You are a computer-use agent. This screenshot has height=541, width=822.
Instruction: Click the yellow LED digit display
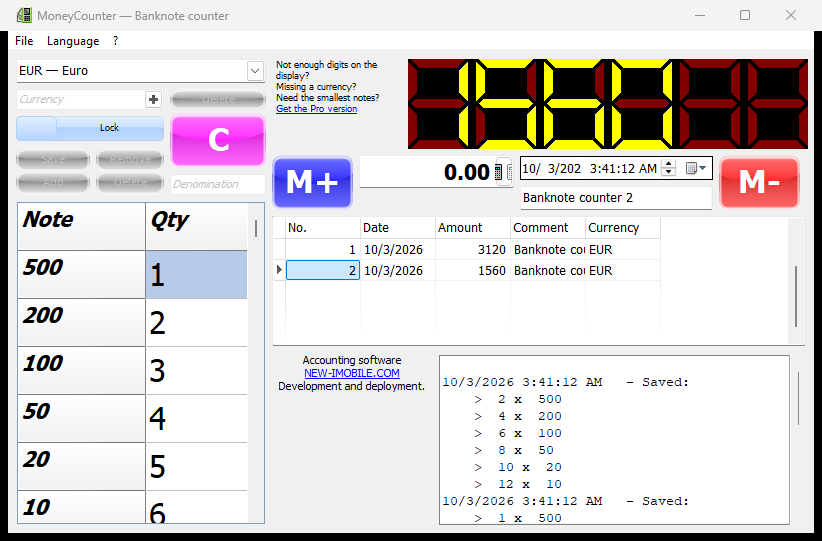click(608, 104)
